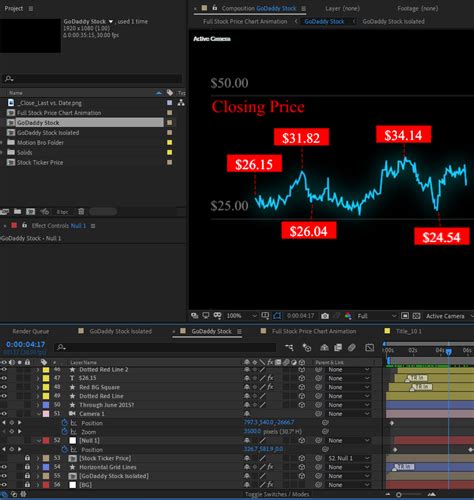Collapse the Camera 1 layer properties
The width and height of the screenshot is (474, 500).
pyautogui.click(x=39, y=414)
